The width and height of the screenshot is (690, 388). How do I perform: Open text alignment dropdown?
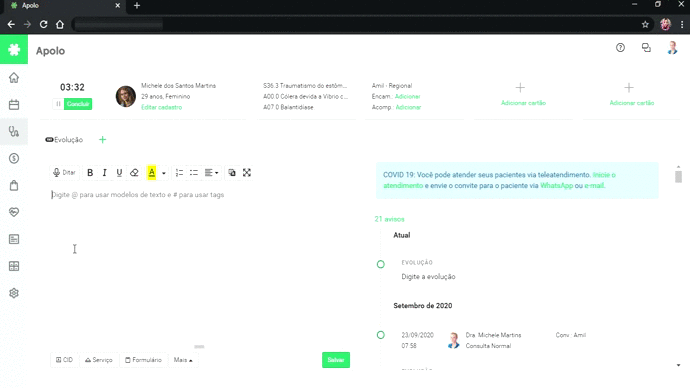click(x=211, y=173)
